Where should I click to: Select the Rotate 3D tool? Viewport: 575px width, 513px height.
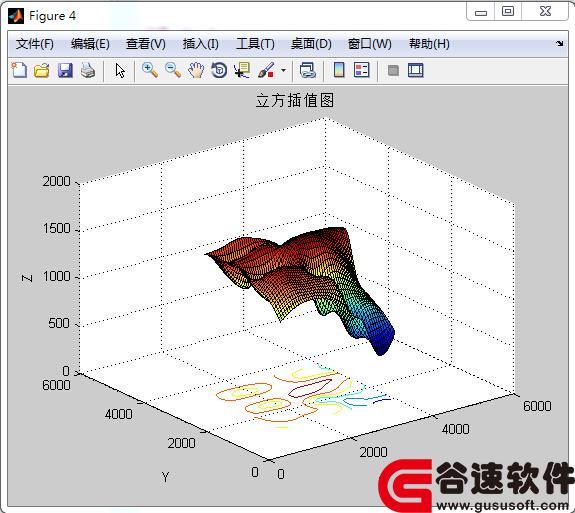(219, 70)
